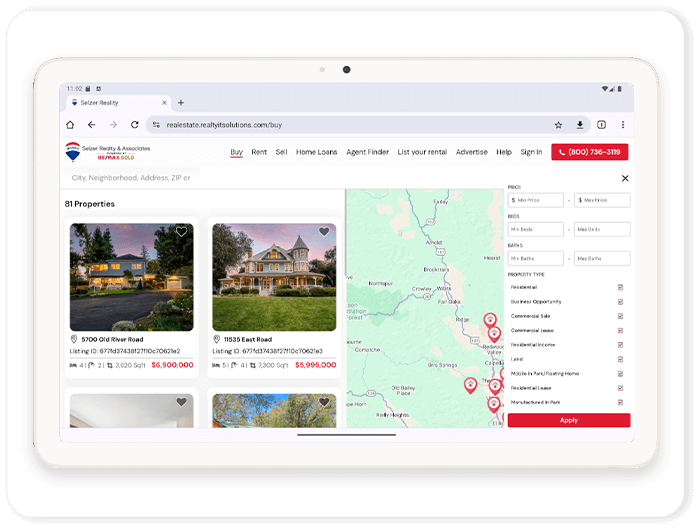The height and width of the screenshot is (530, 700).
Task: Bookmark this page with the star icon
Action: click(x=558, y=125)
